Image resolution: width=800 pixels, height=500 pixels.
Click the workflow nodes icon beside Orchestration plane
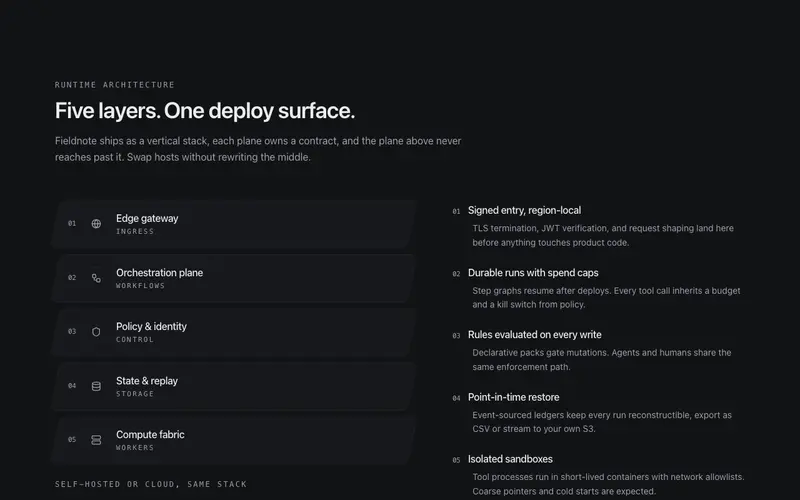[x=96, y=278]
